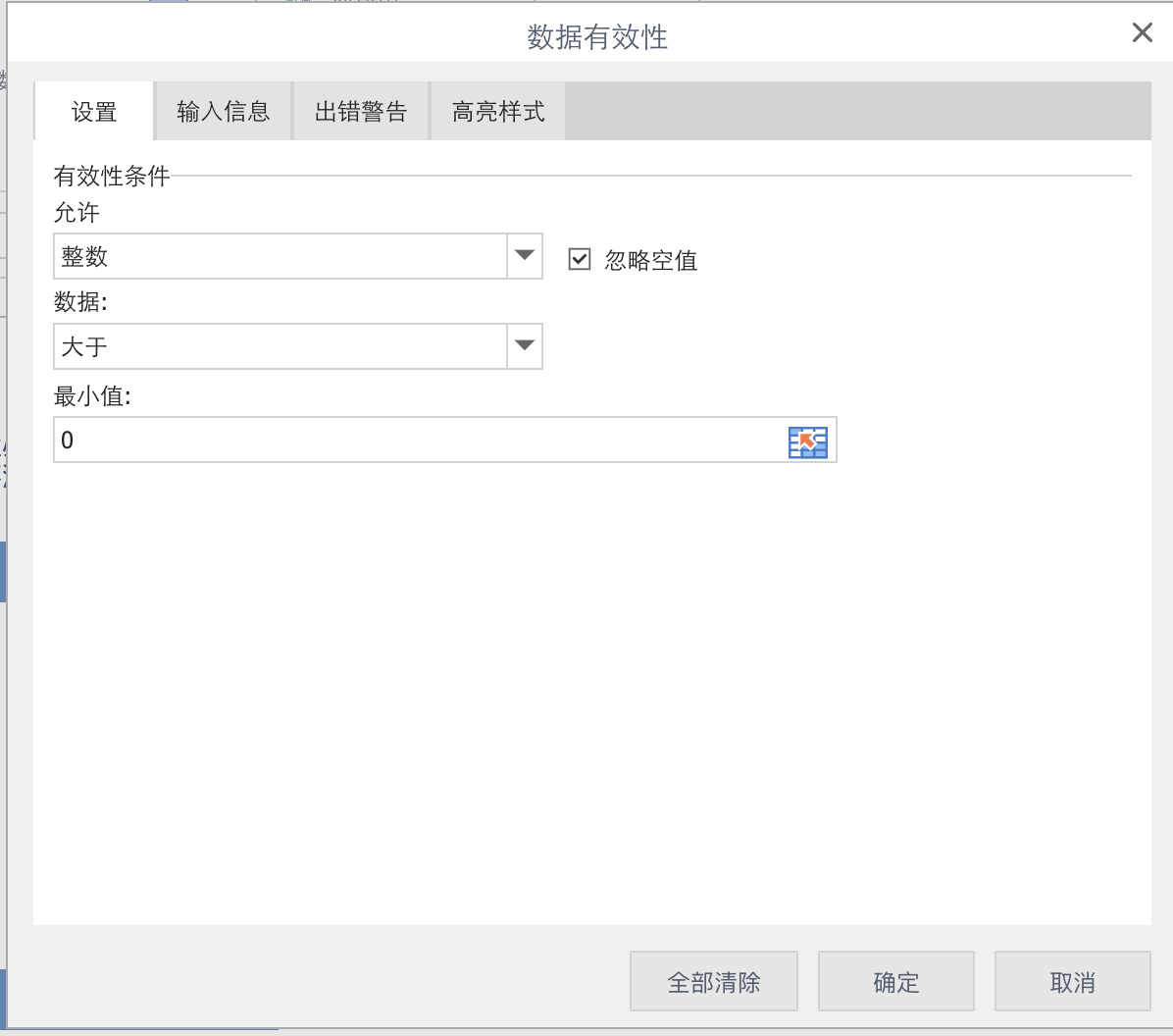The height and width of the screenshot is (1036, 1173).
Task: Open the 高亮样式 tab
Action: point(498,112)
